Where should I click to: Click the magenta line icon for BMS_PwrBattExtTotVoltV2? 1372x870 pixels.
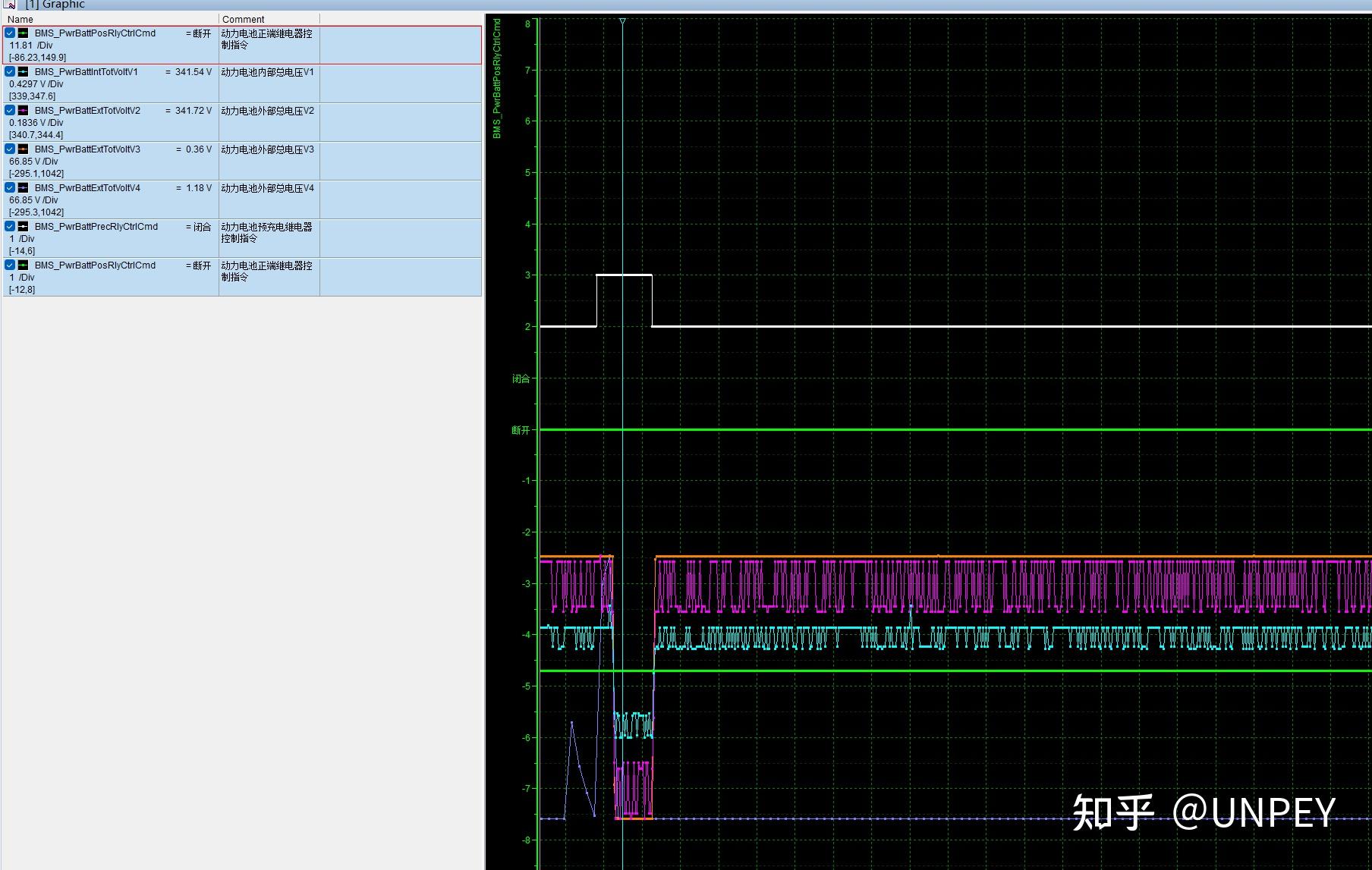tap(24, 111)
